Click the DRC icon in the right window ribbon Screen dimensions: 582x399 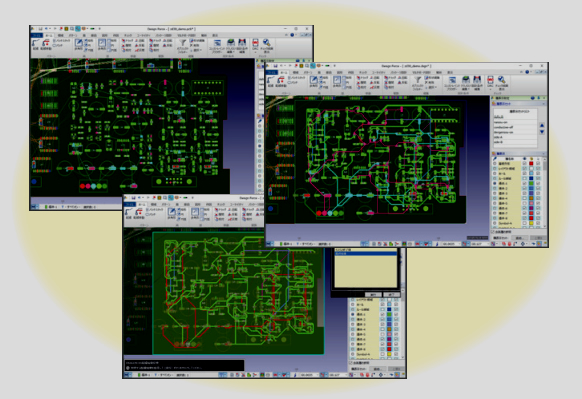point(490,80)
